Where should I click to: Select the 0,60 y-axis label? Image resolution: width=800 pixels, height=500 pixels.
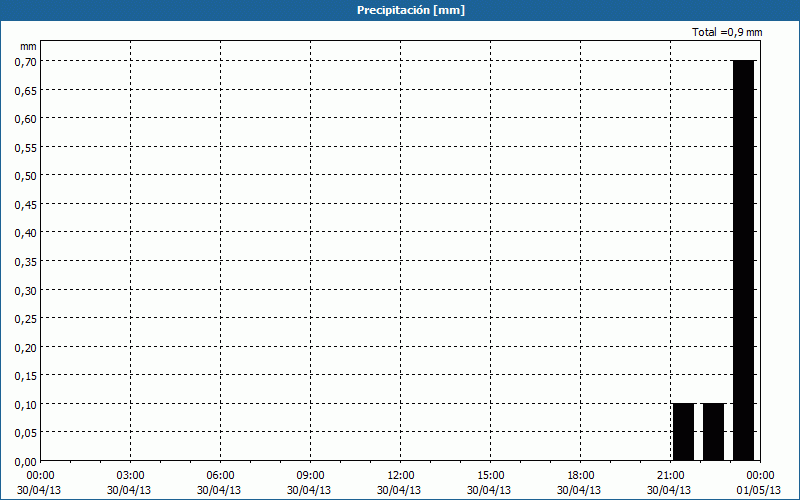coord(26,119)
